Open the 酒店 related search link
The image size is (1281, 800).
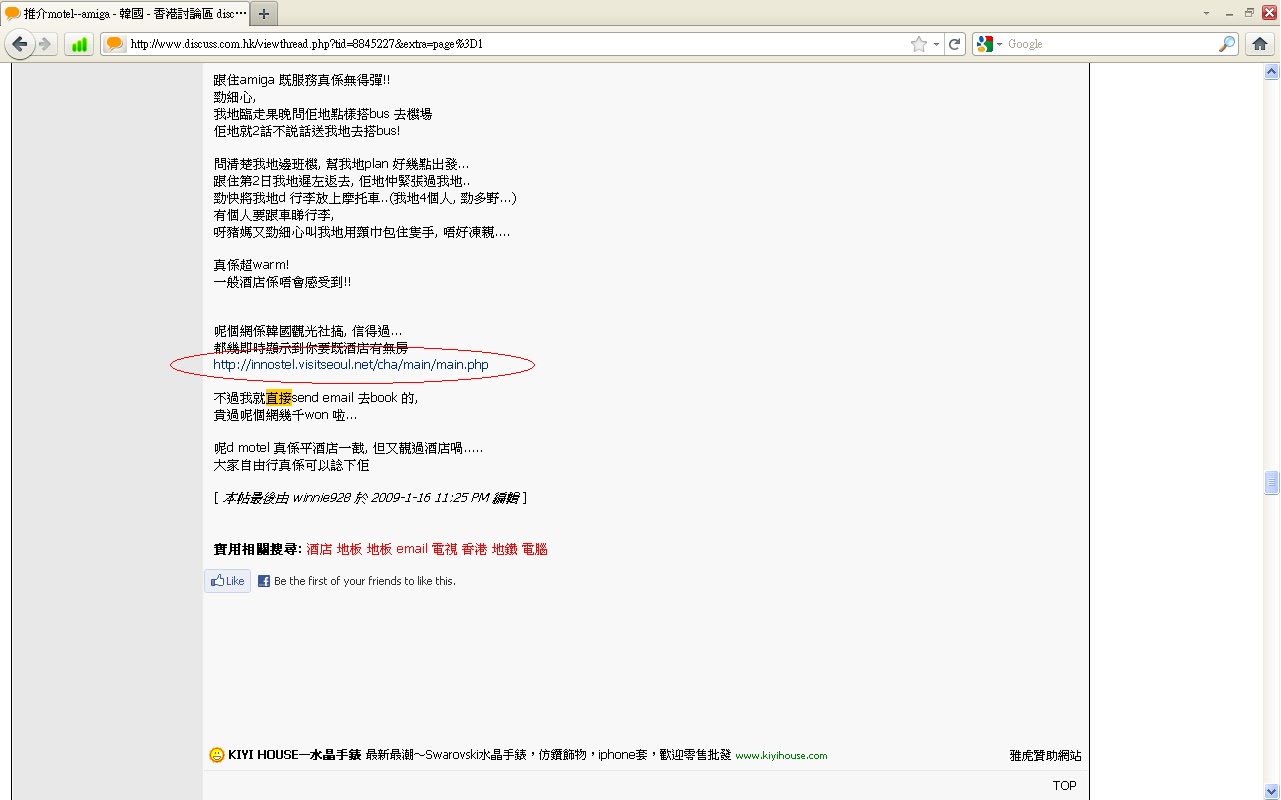click(319, 548)
